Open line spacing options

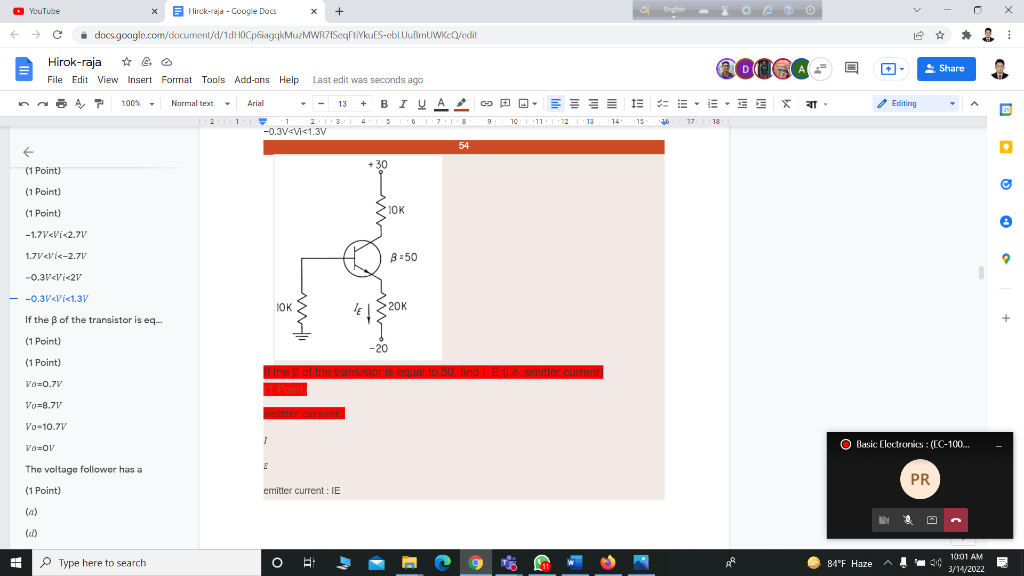pyautogui.click(x=637, y=103)
